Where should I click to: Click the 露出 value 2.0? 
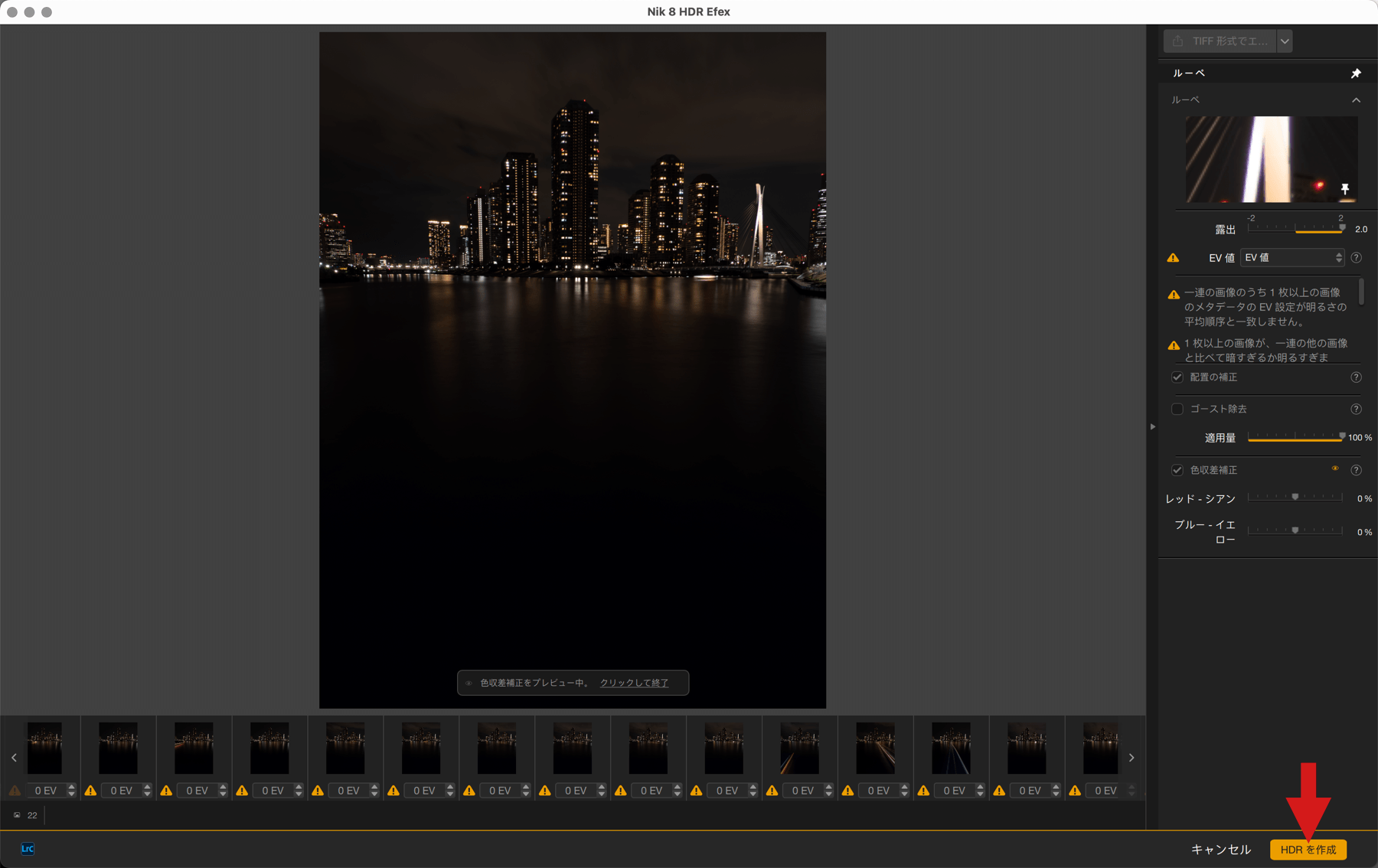click(x=1361, y=230)
